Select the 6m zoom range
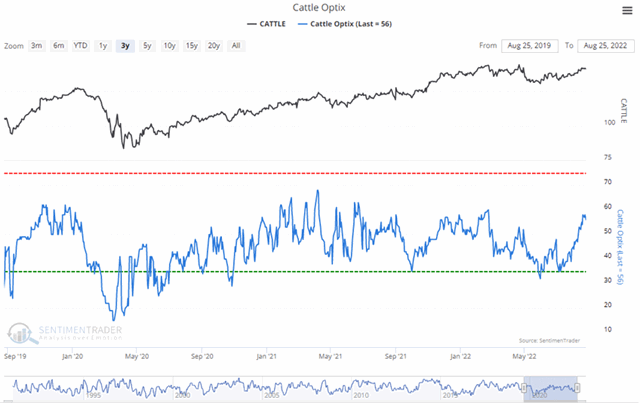 [x=58, y=46]
